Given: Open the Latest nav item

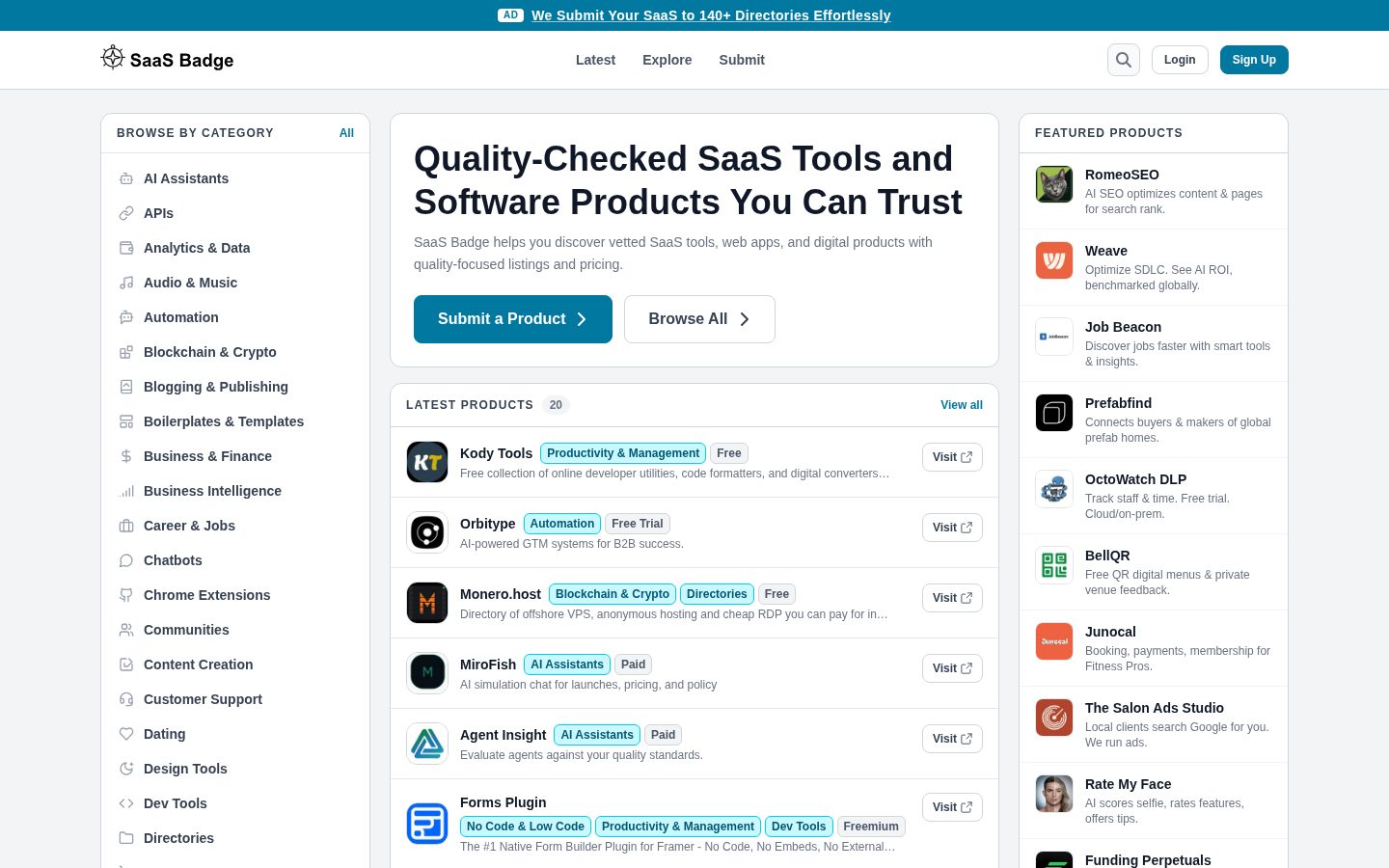Looking at the screenshot, I should coord(595,60).
